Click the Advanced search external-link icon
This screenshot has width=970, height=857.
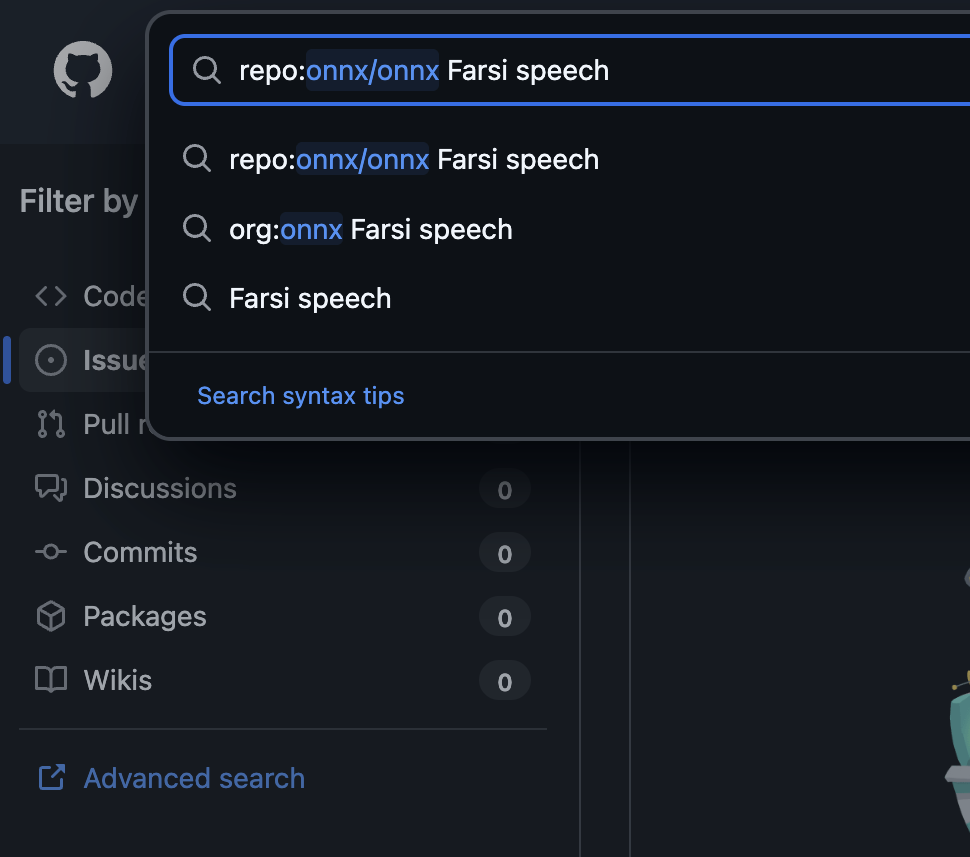pos(51,778)
